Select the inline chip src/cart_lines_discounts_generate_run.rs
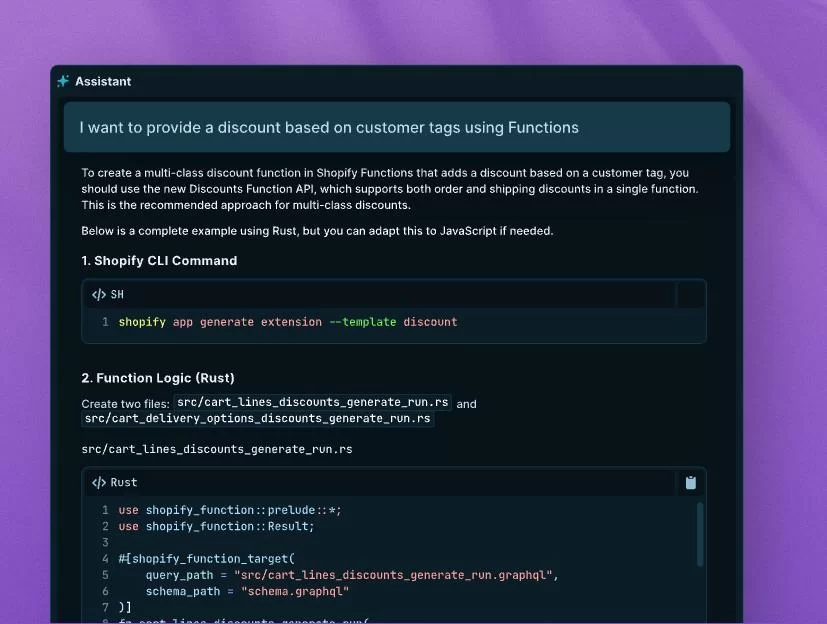 (311, 402)
